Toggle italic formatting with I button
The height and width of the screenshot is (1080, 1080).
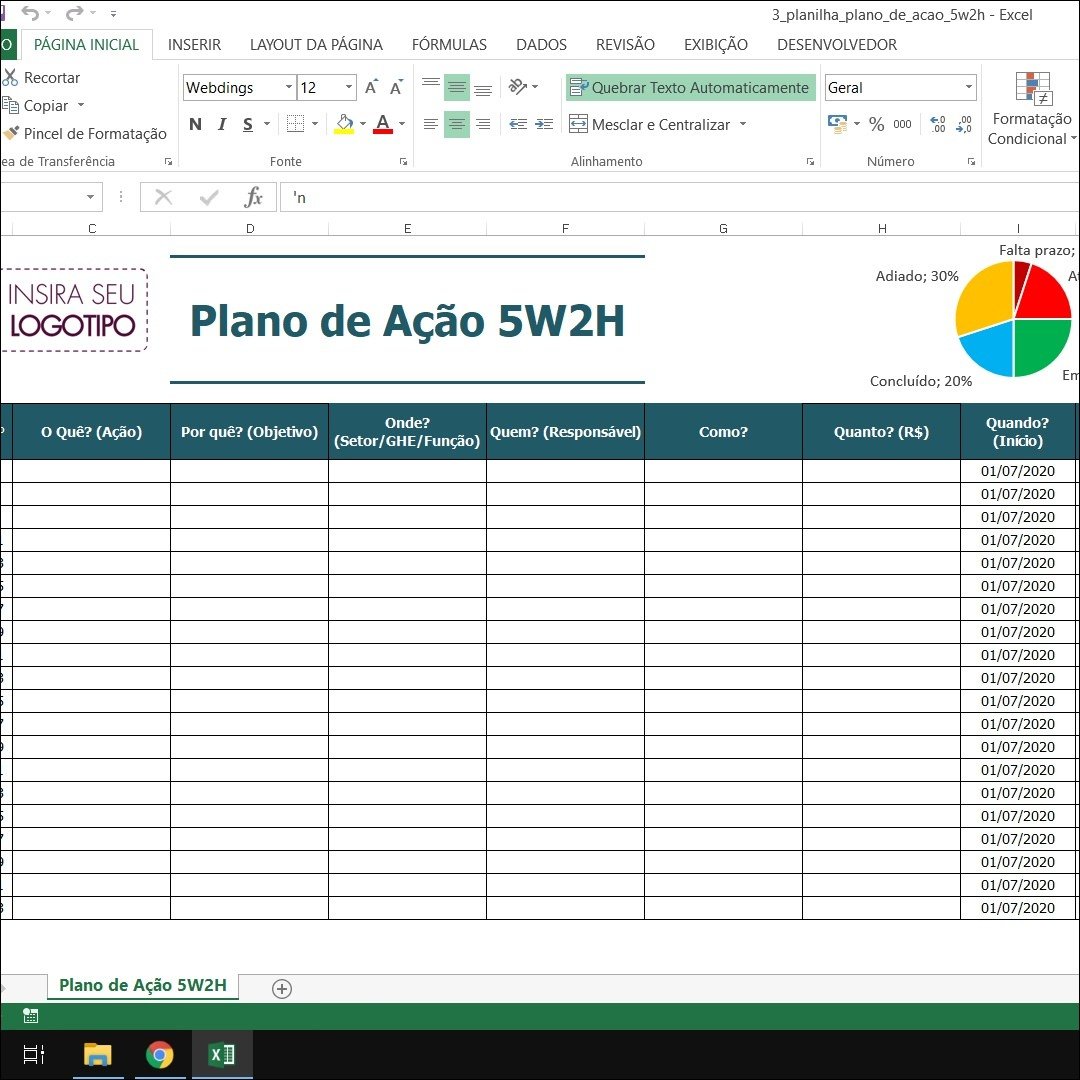pos(221,124)
